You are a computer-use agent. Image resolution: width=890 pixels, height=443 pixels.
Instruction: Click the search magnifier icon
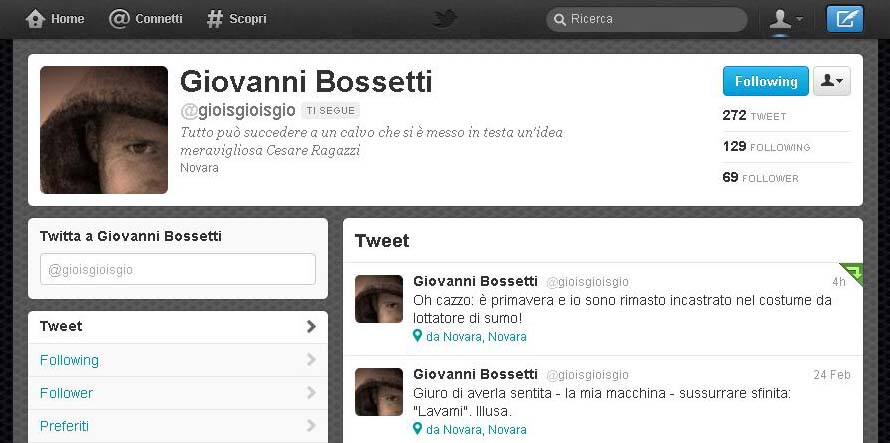(x=560, y=20)
